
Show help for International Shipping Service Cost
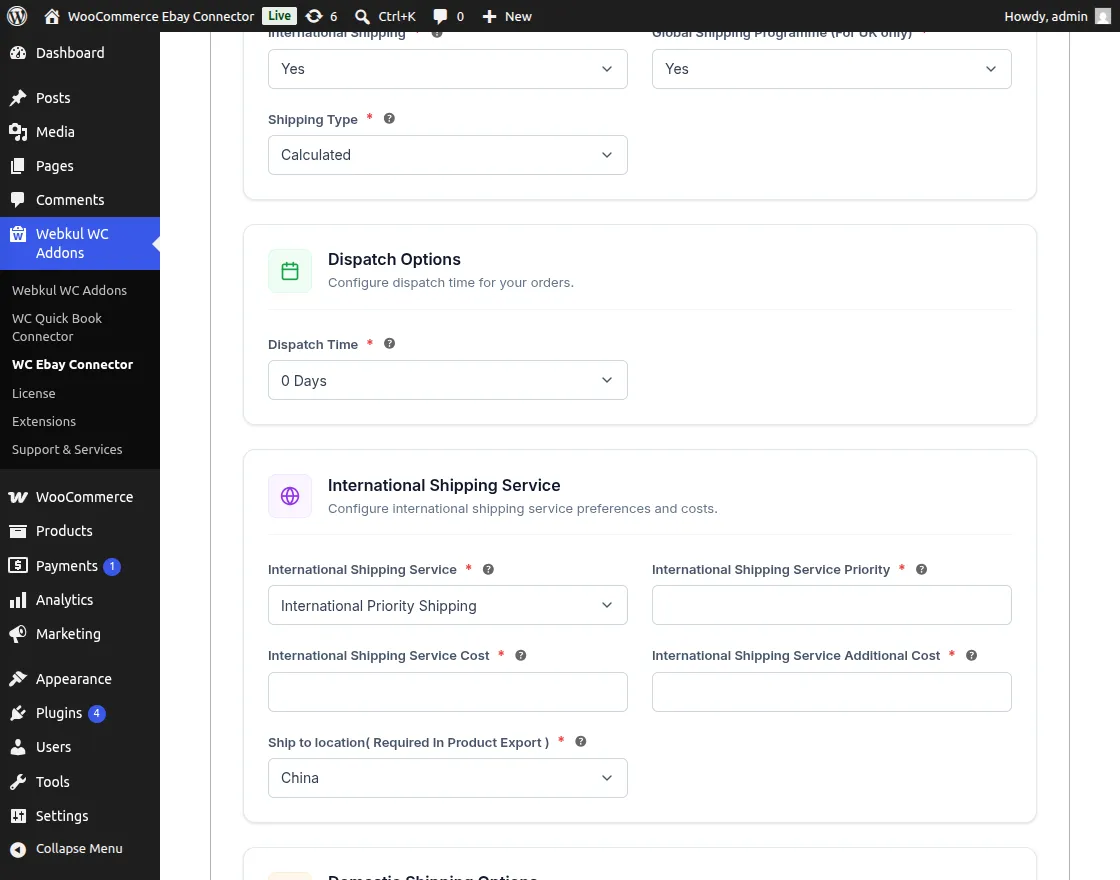pos(521,655)
